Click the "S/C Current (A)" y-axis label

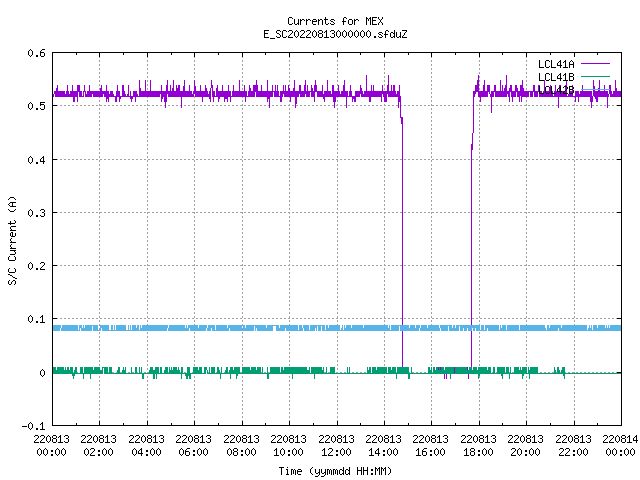[x=13, y=240]
